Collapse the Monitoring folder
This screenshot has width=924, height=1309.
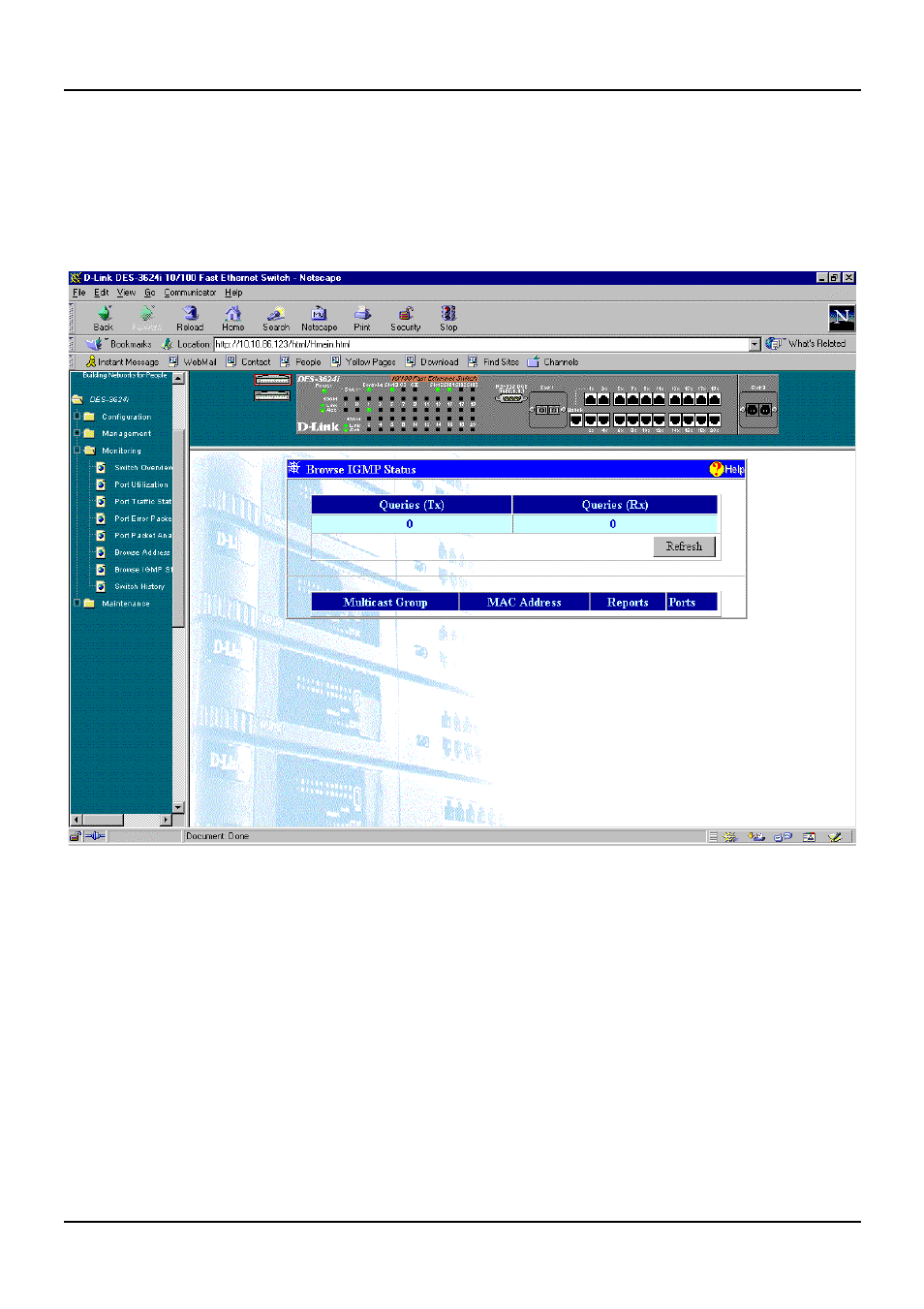pos(77,451)
